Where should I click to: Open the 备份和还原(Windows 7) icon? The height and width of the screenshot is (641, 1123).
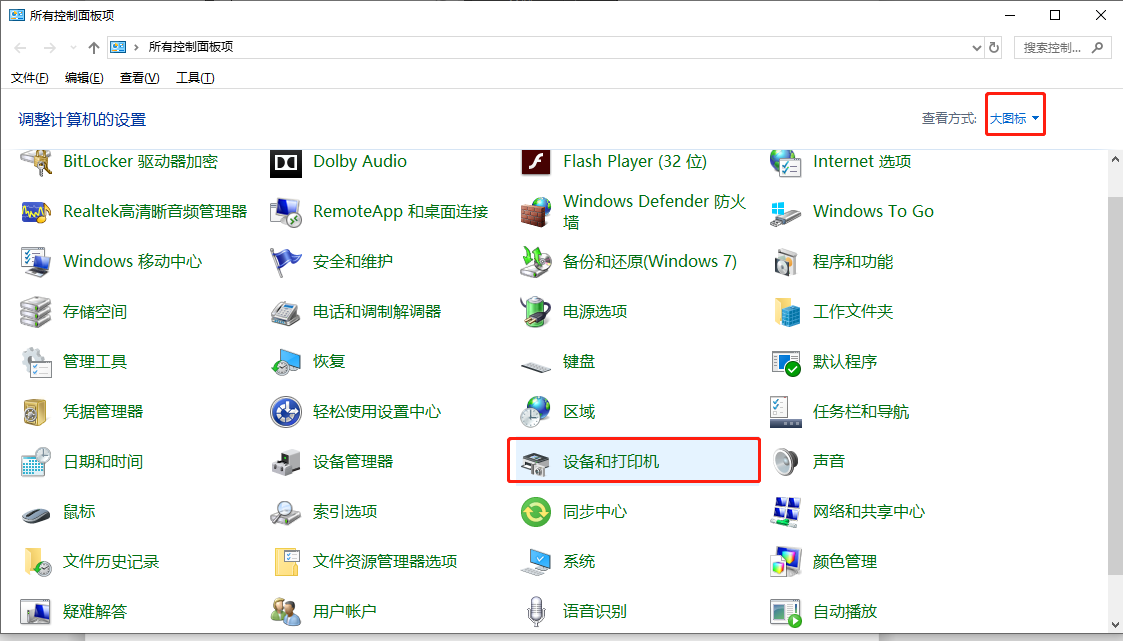[x=535, y=262]
